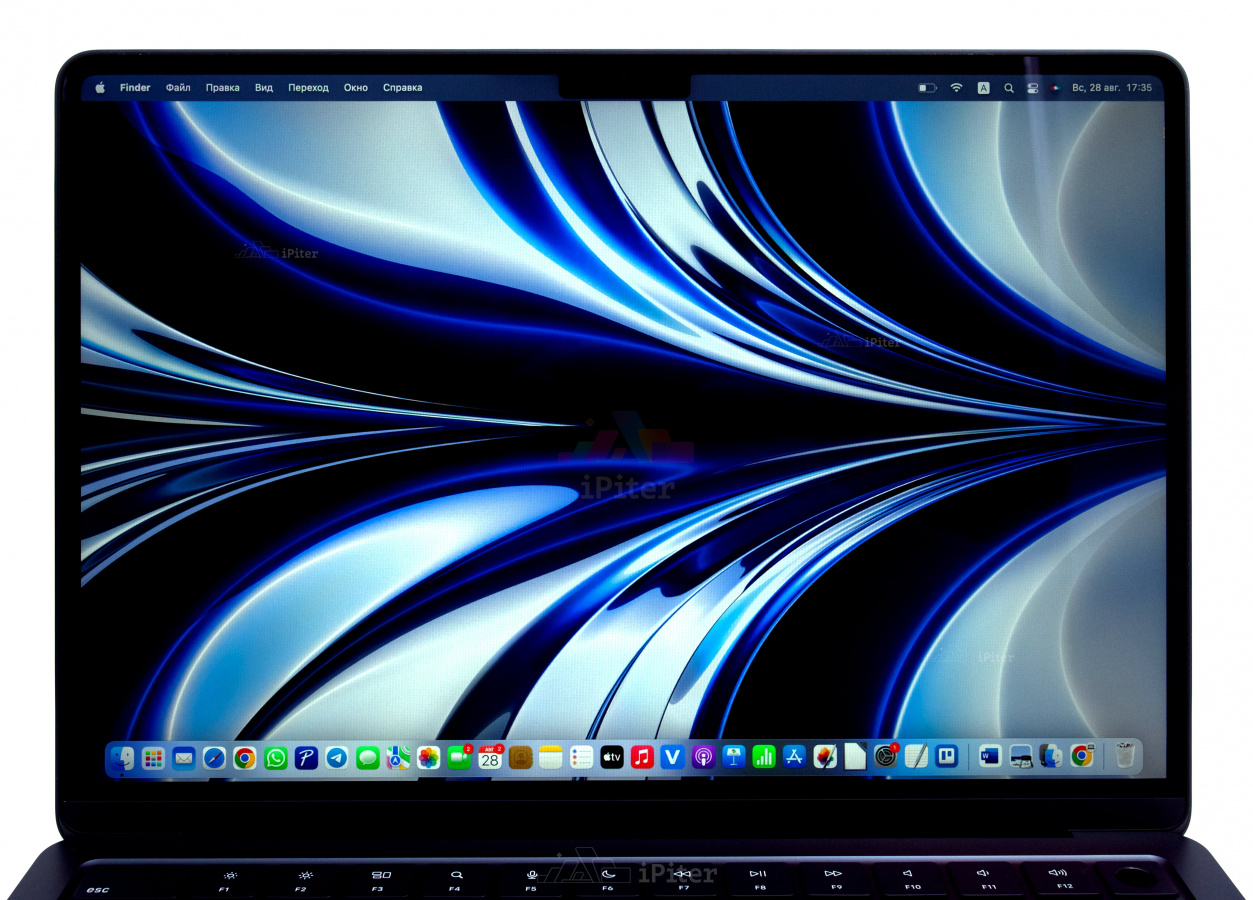Open the Окно menu
The width and height of the screenshot is (1253, 900).
[x=356, y=88]
